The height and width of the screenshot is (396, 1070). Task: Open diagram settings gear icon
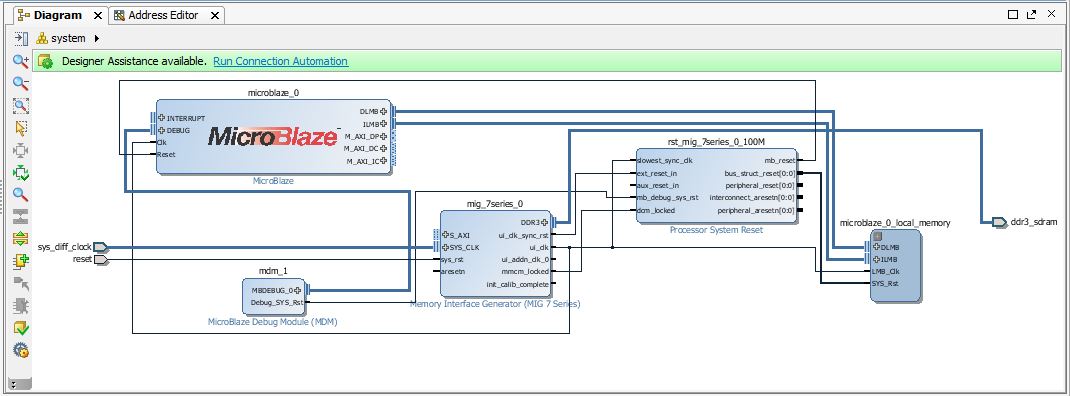point(21,351)
